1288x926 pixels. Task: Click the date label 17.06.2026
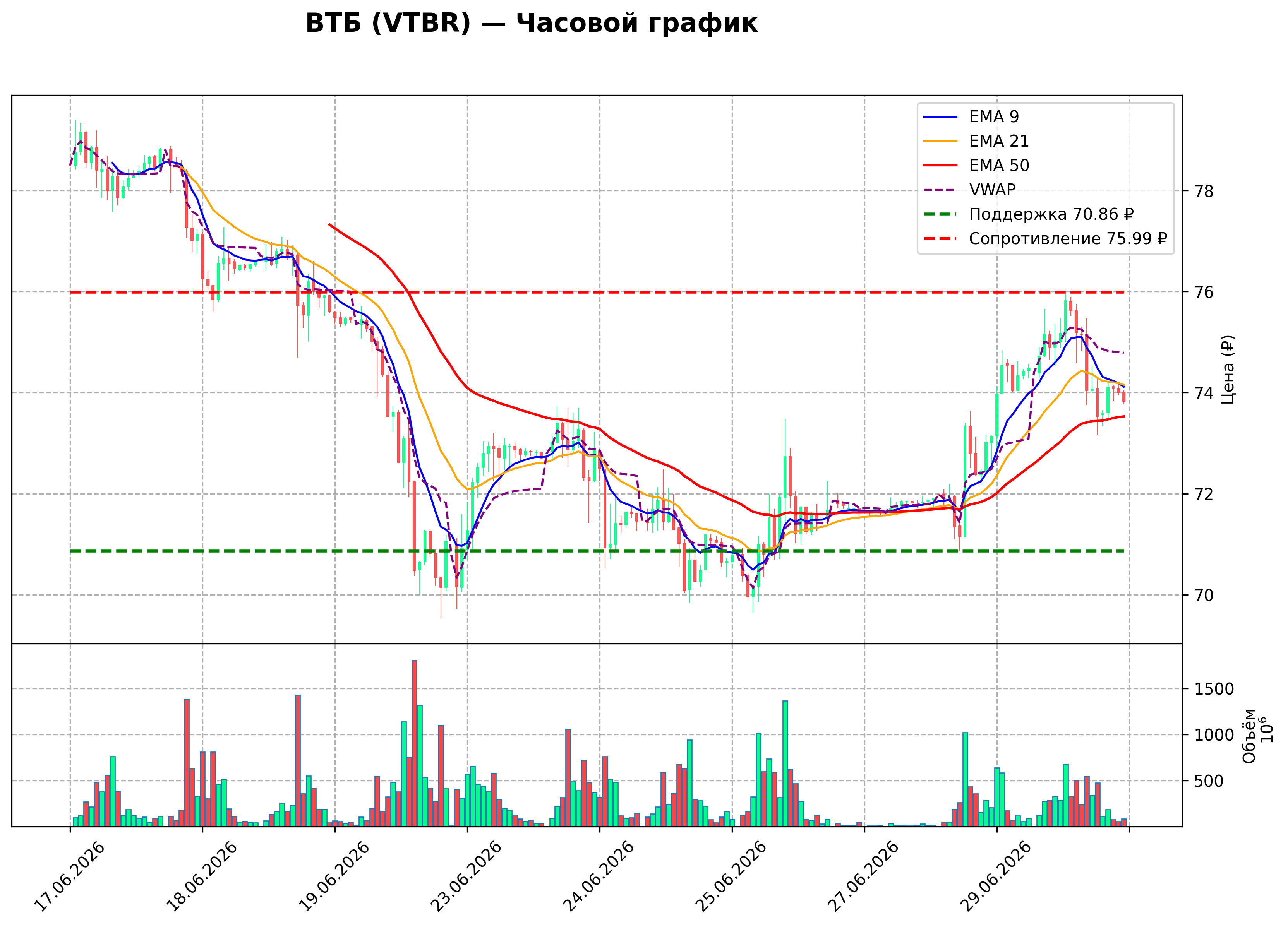click(69, 876)
